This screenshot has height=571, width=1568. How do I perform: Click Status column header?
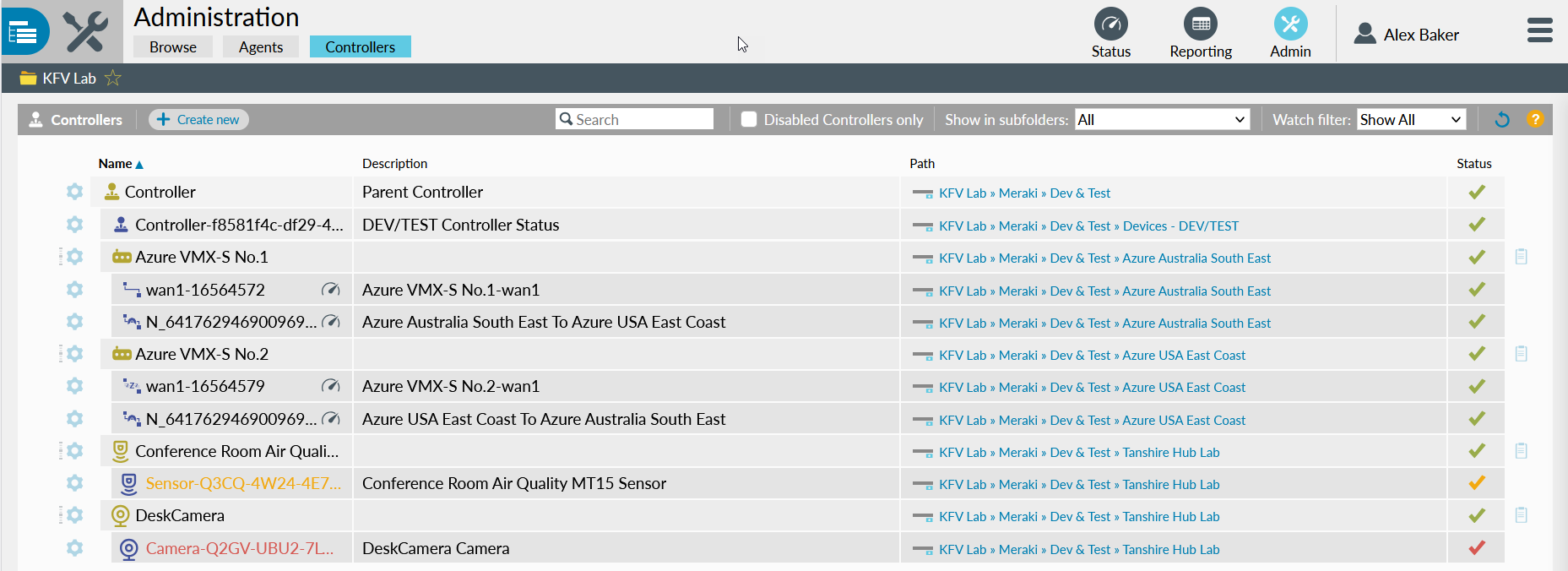(1473, 164)
